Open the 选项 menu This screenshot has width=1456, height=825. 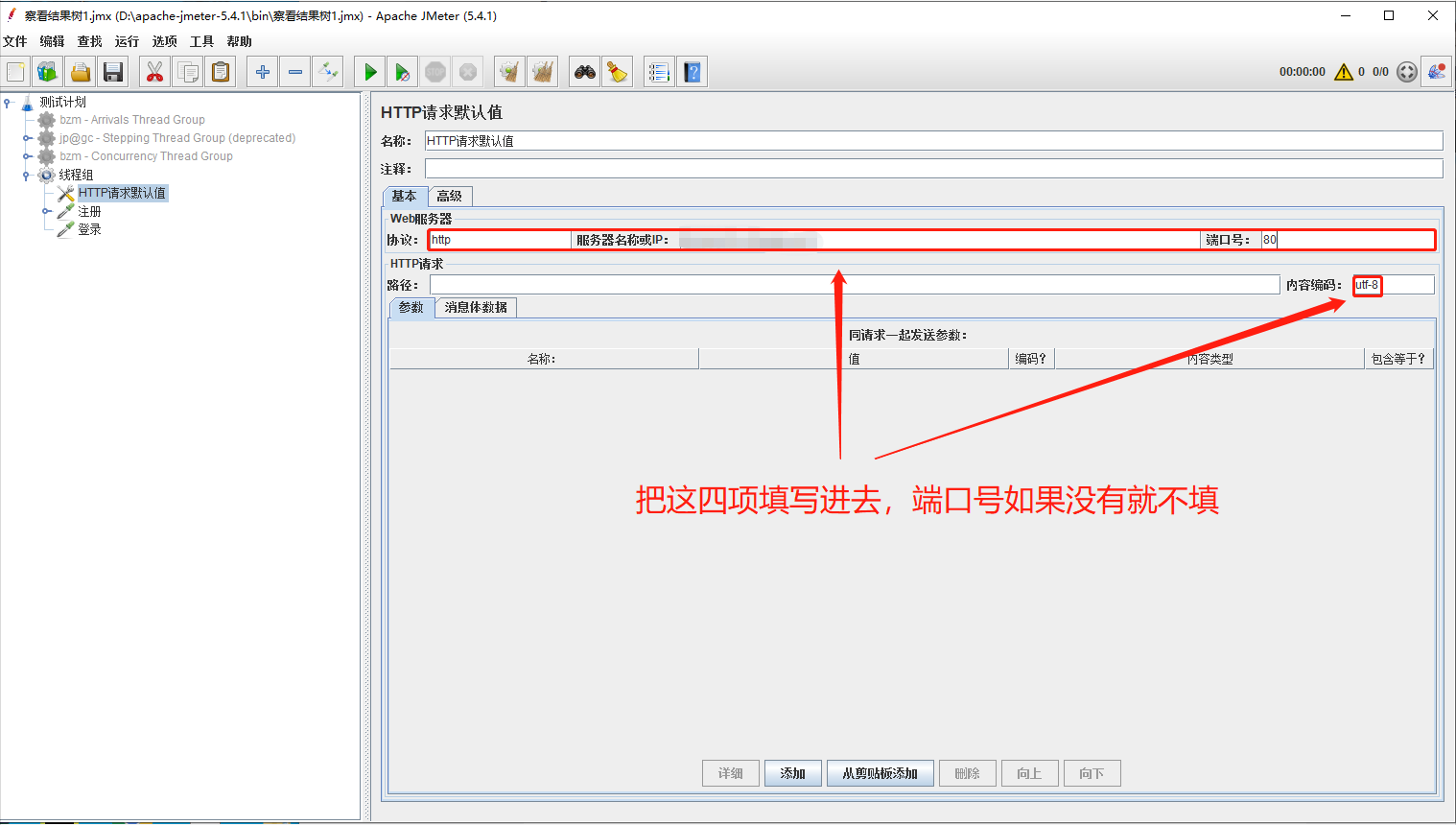(165, 41)
